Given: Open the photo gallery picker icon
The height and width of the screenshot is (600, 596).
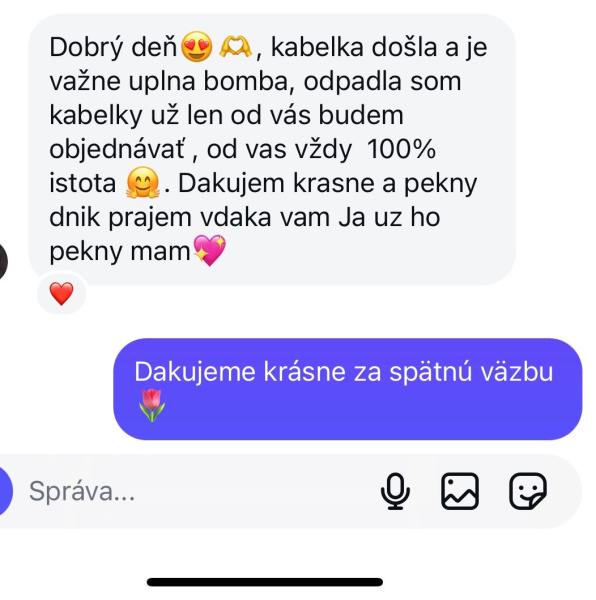Looking at the screenshot, I should click(x=460, y=491).
